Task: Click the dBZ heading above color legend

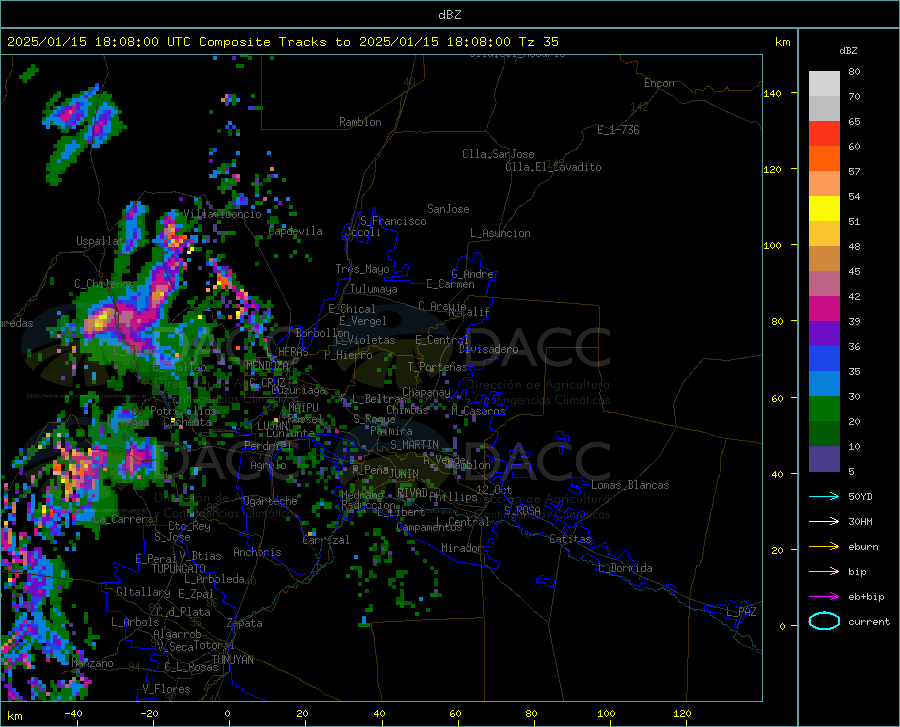Action: [848, 50]
